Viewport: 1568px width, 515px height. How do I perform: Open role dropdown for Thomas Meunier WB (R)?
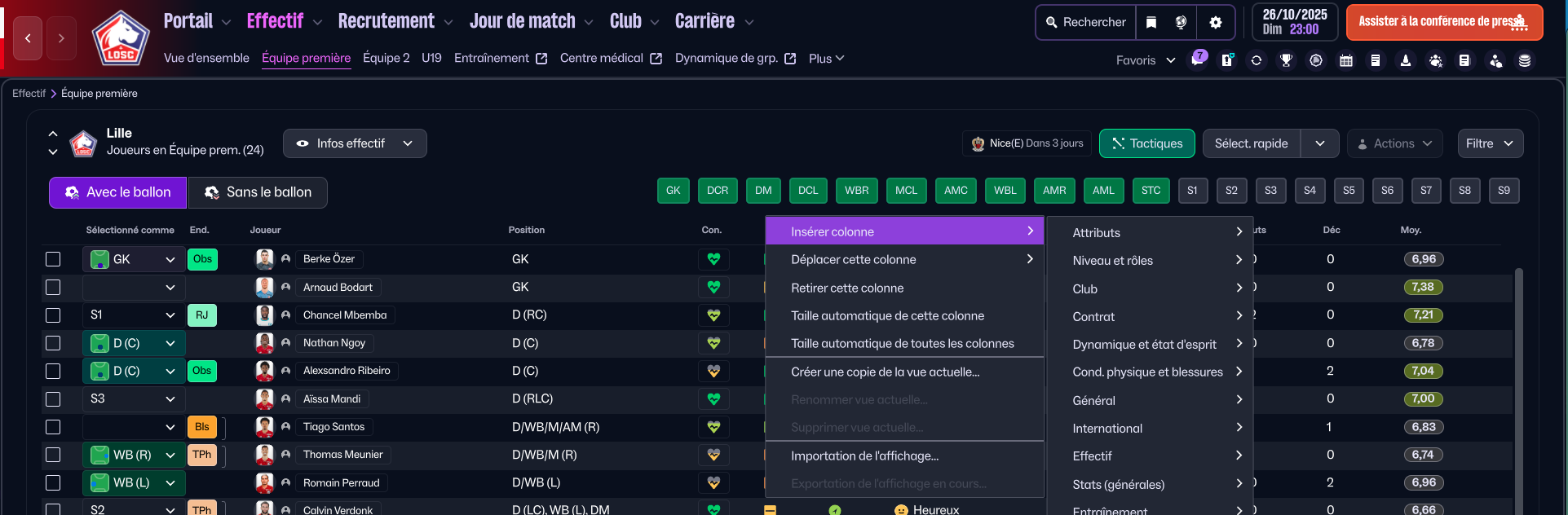coord(170,455)
